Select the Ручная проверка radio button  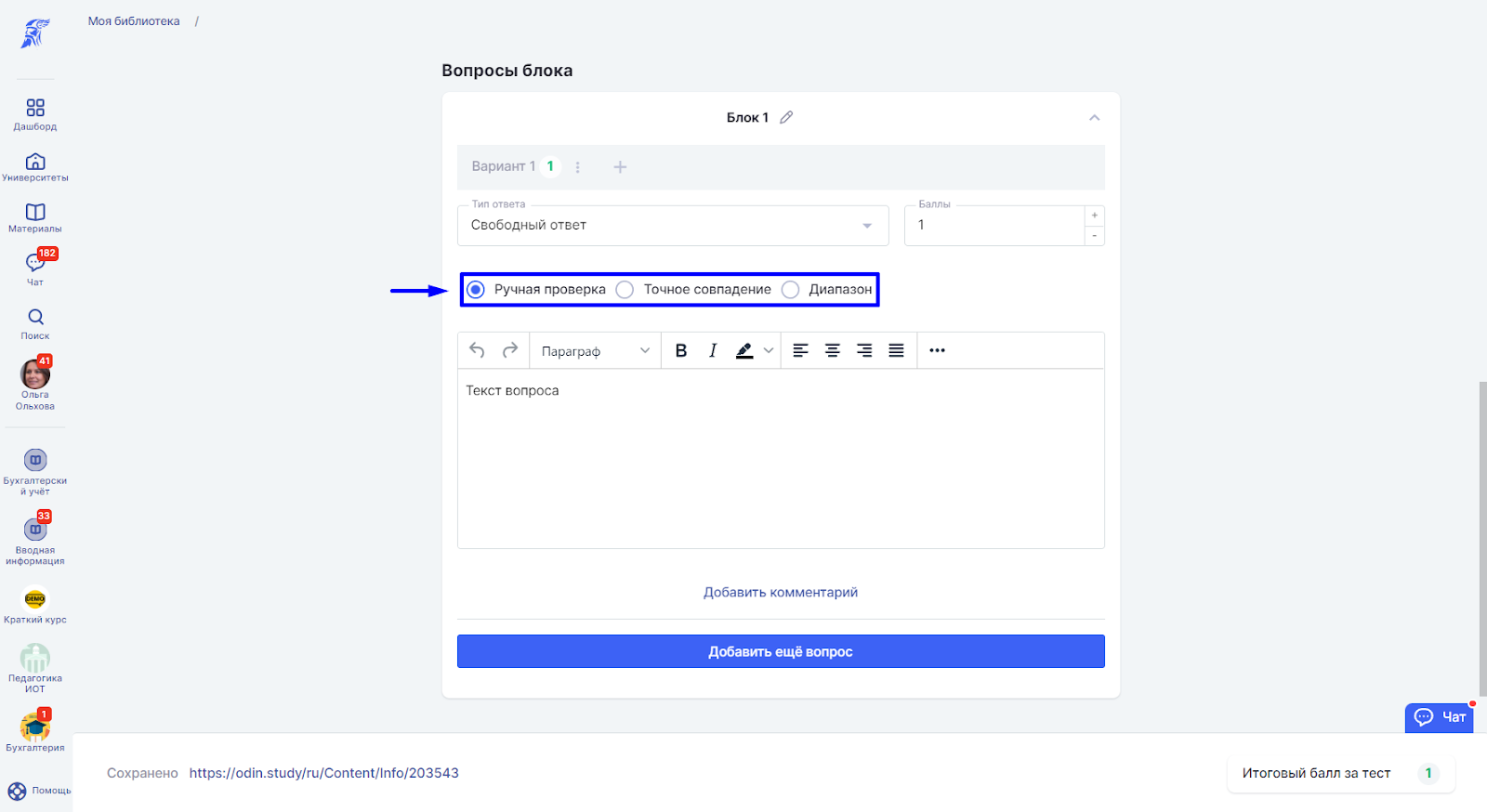point(476,290)
